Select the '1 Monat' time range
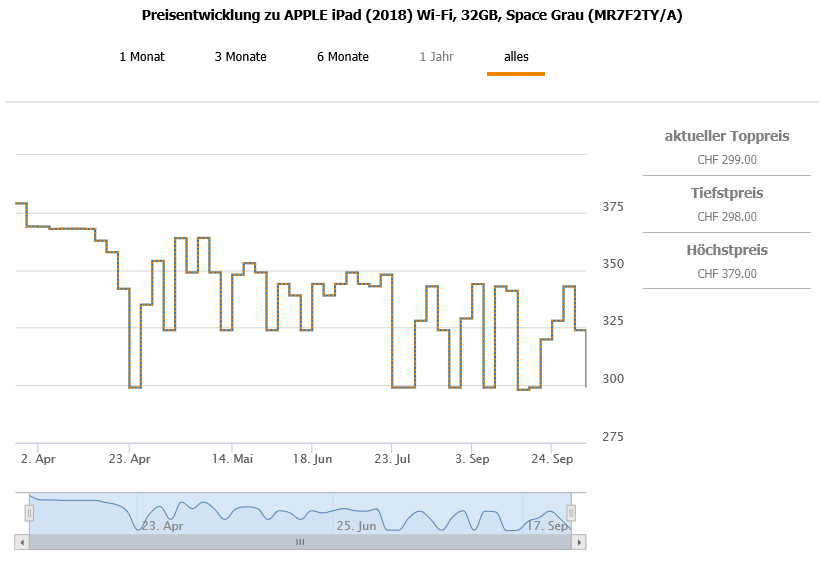The width and height of the screenshot is (822, 562). (x=142, y=57)
